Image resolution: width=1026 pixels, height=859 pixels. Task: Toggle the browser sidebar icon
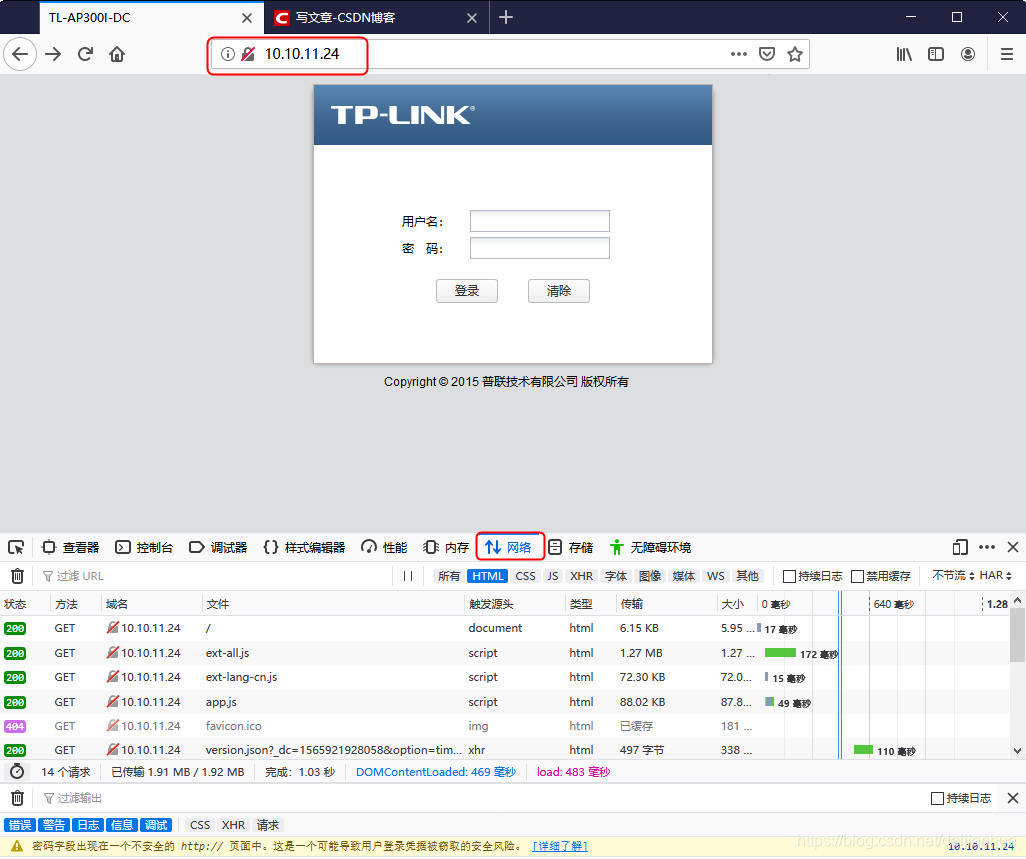pos(936,54)
